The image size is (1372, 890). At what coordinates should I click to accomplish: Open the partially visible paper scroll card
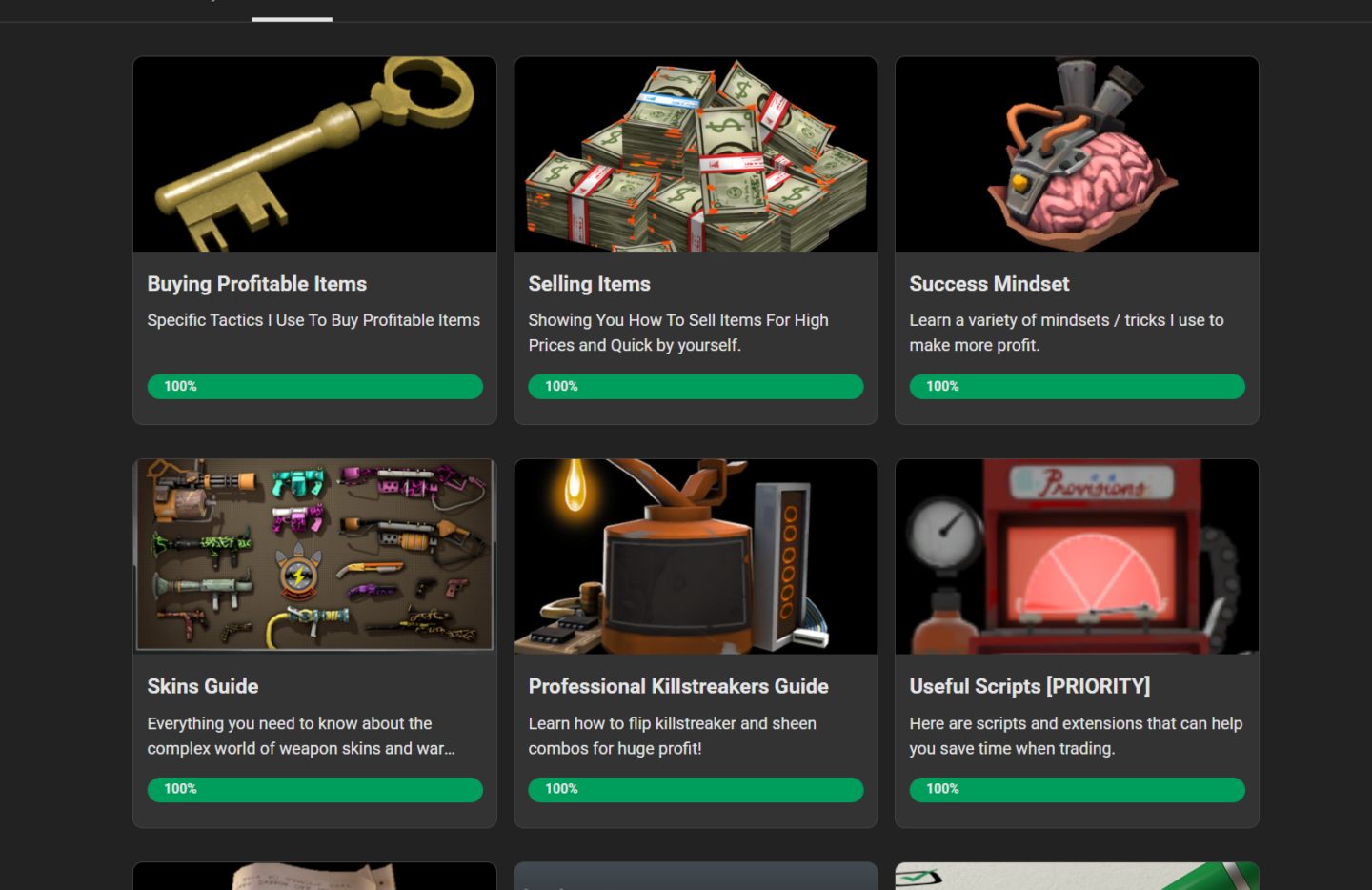click(x=314, y=876)
